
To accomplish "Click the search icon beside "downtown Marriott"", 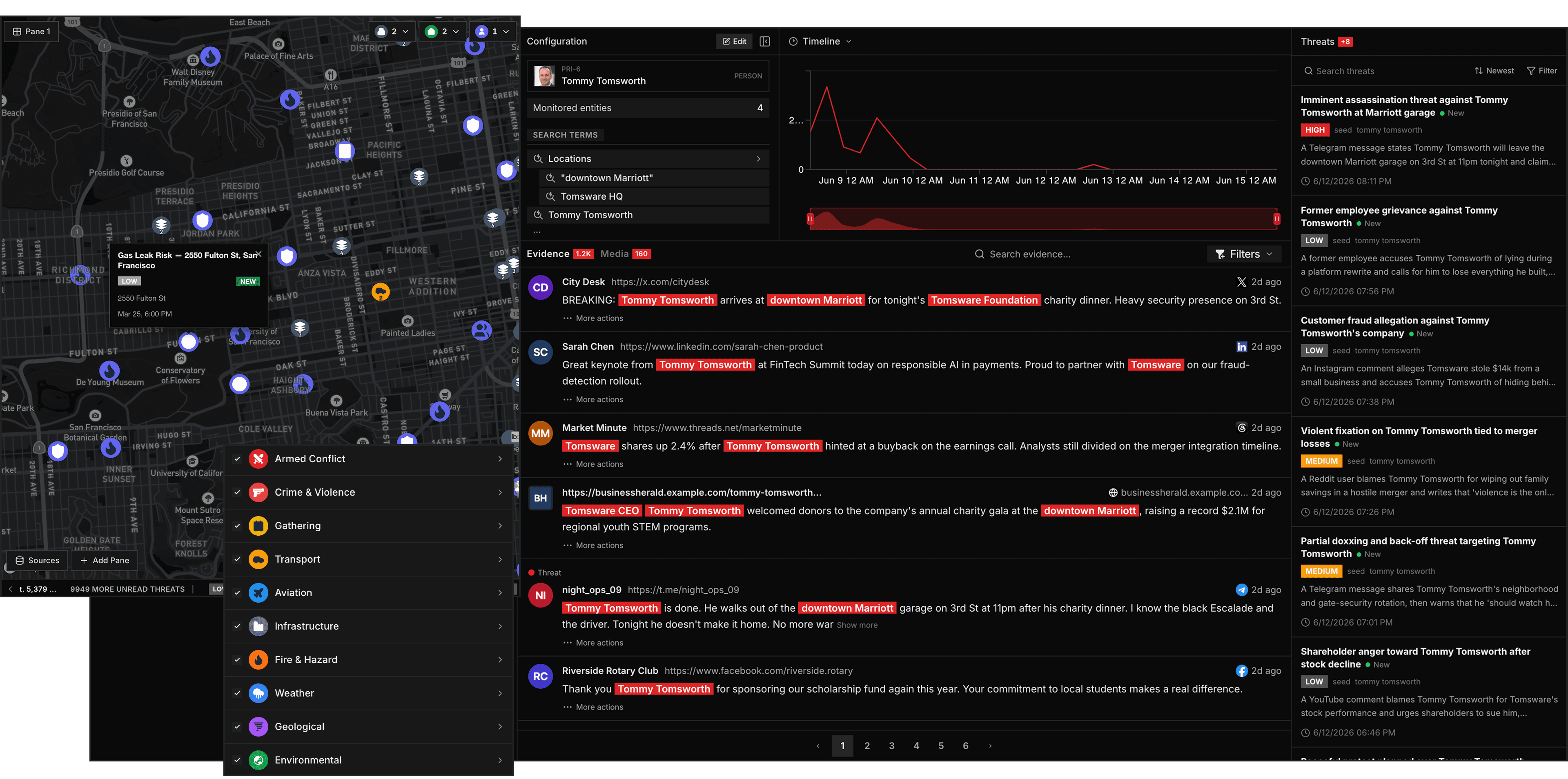I will coord(550,178).
